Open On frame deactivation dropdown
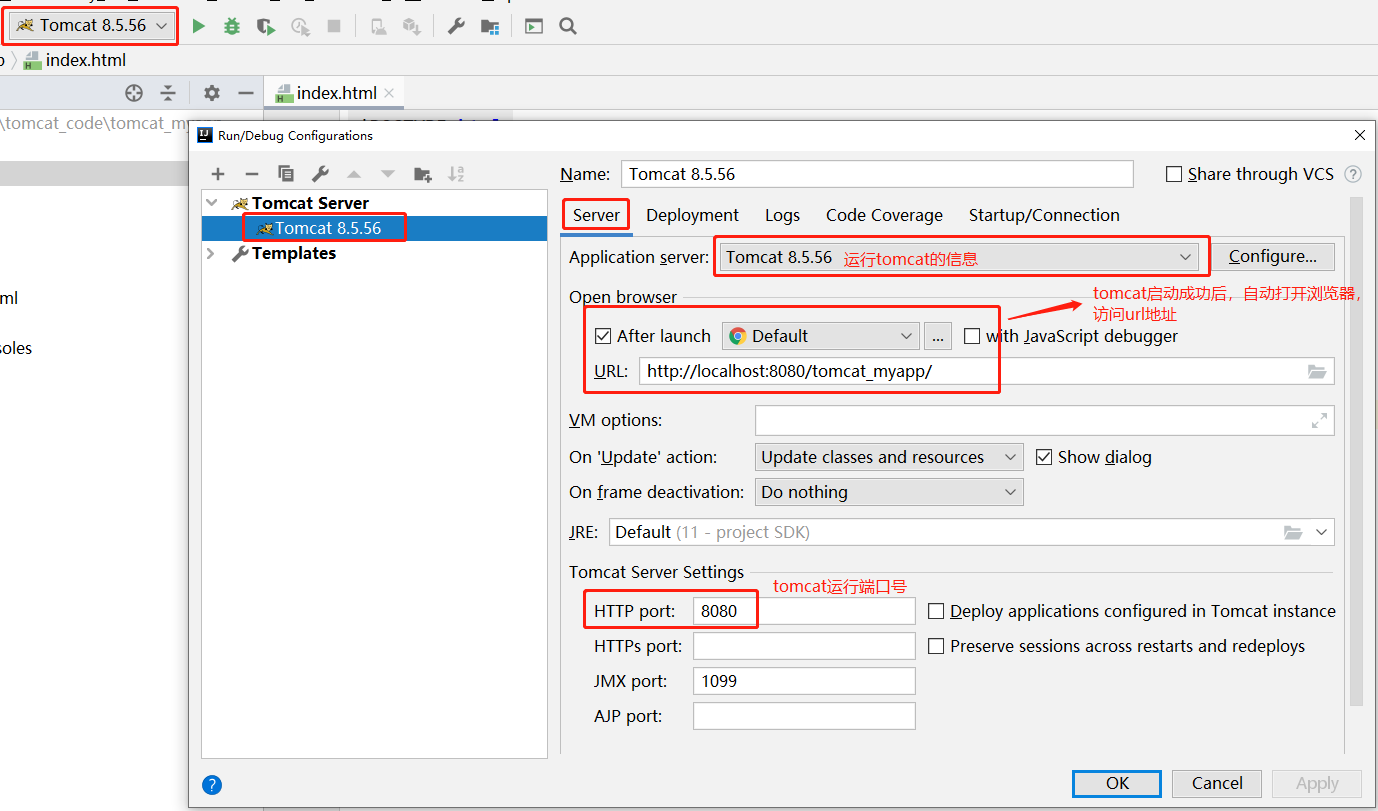The image size is (1378, 811). tap(889, 492)
